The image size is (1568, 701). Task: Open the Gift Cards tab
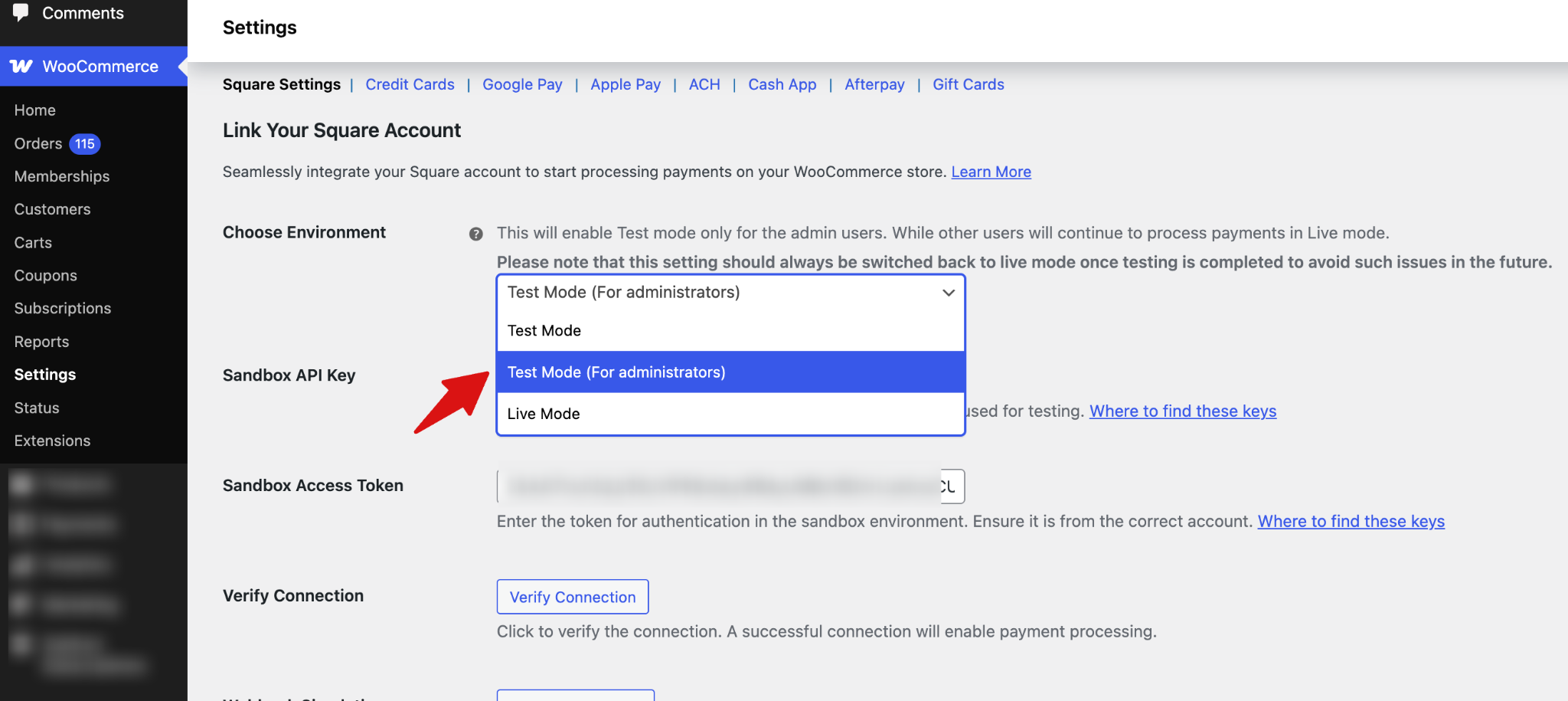968,84
